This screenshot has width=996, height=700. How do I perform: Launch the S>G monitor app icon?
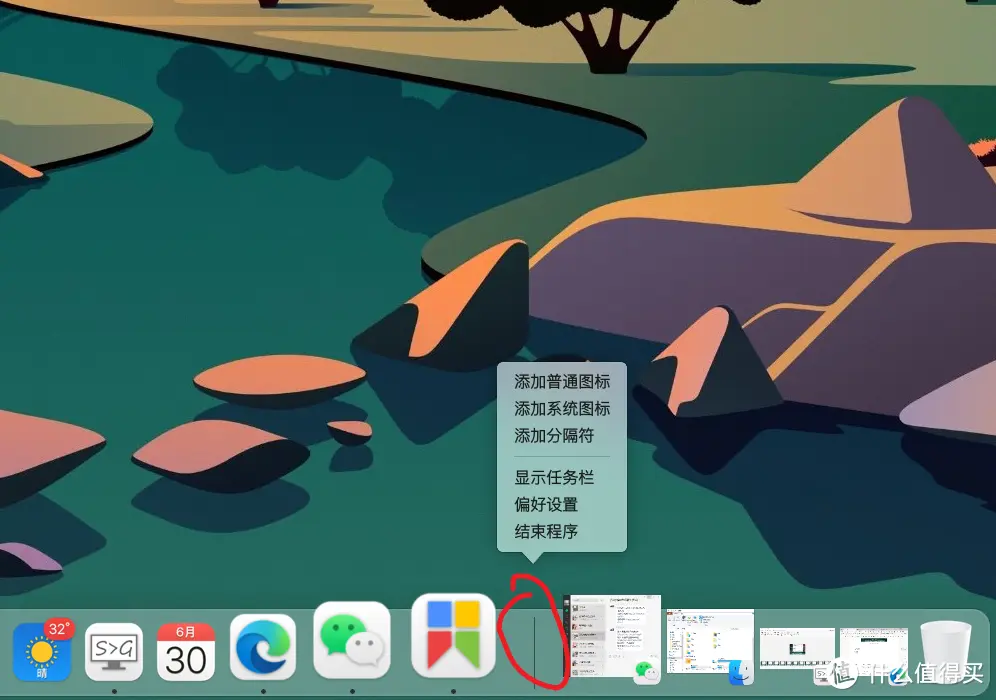[x=114, y=652]
